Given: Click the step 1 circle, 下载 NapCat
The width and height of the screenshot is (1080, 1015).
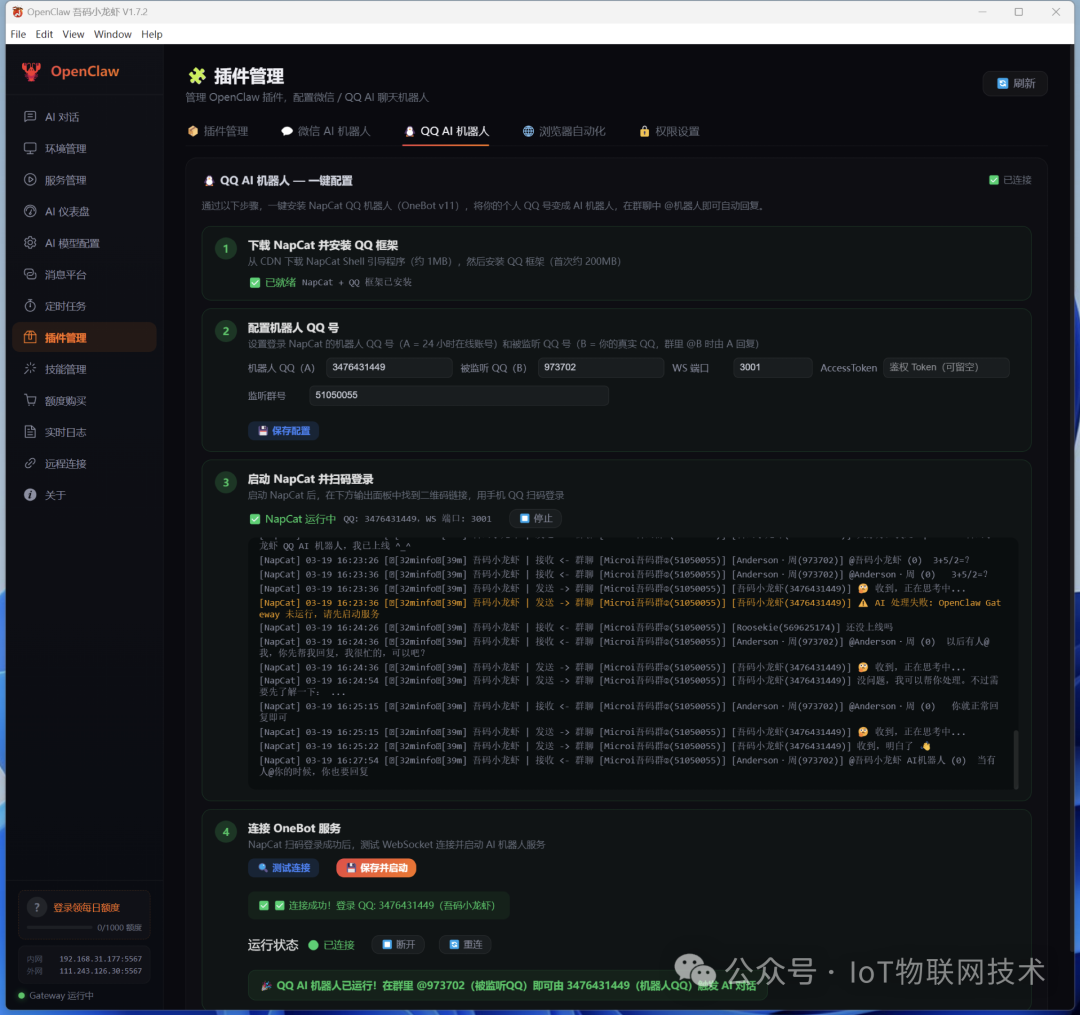Looking at the screenshot, I should [225, 249].
